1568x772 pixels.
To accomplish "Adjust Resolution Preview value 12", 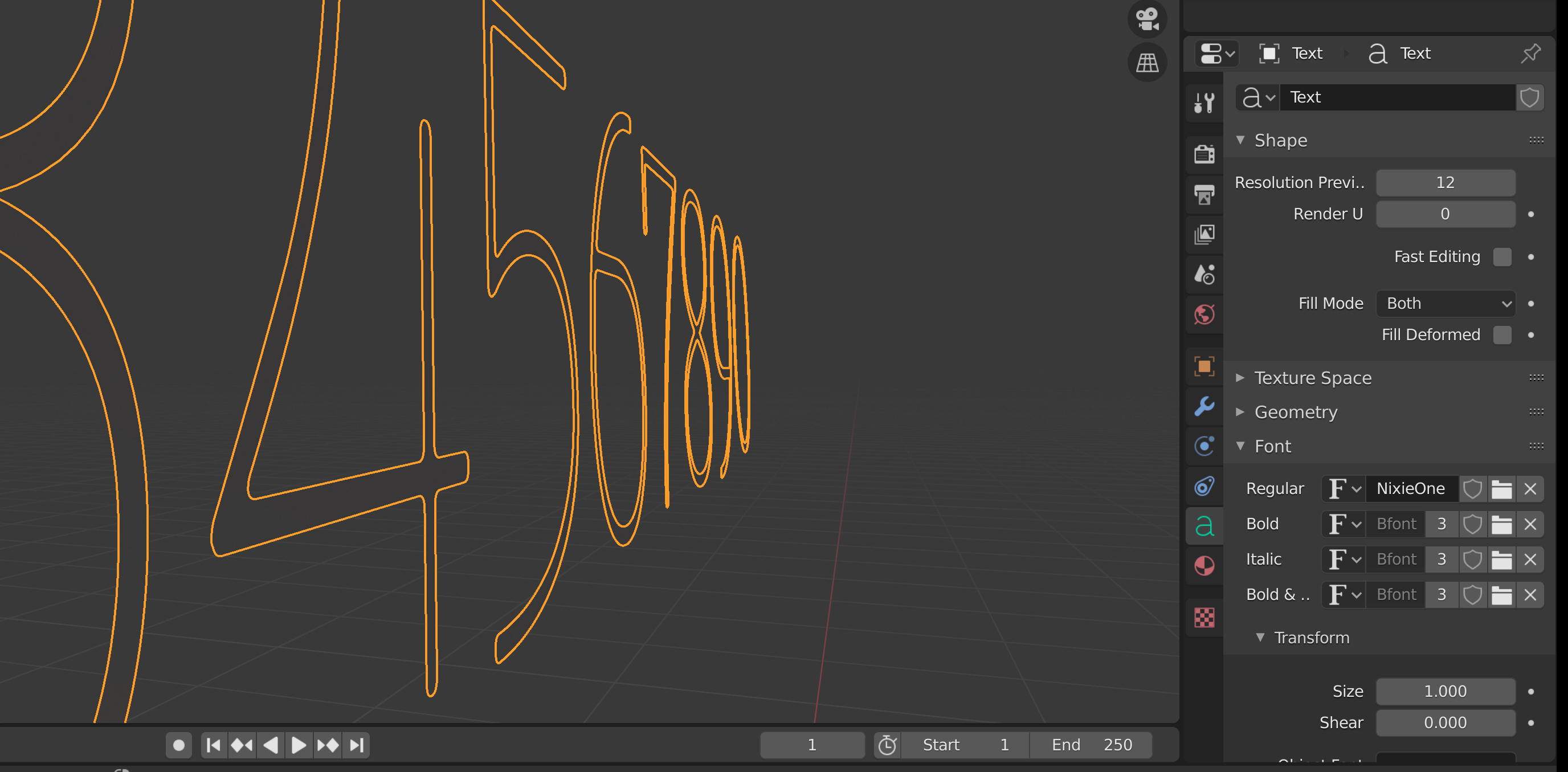I will [x=1445, y=183].
